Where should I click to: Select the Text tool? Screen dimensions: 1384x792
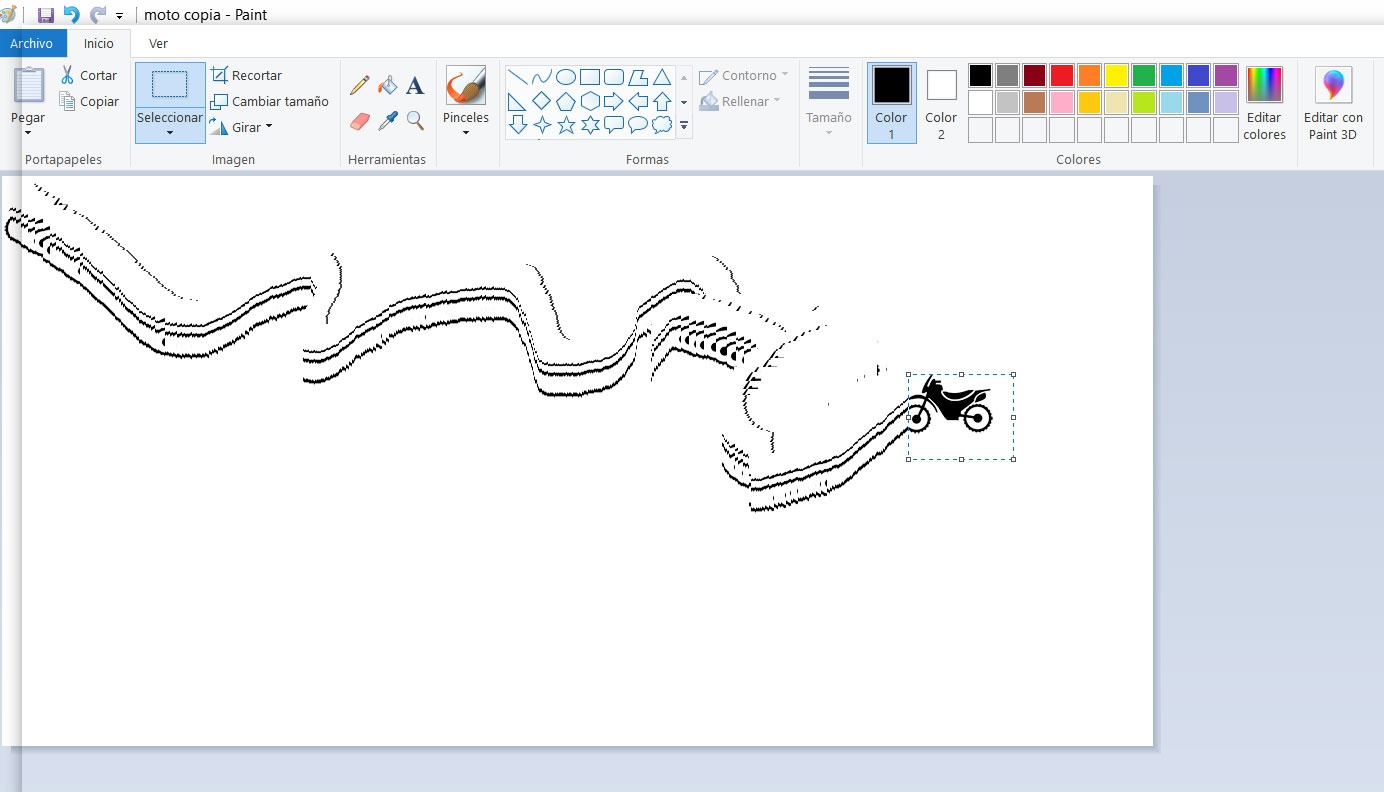[415, 86]
